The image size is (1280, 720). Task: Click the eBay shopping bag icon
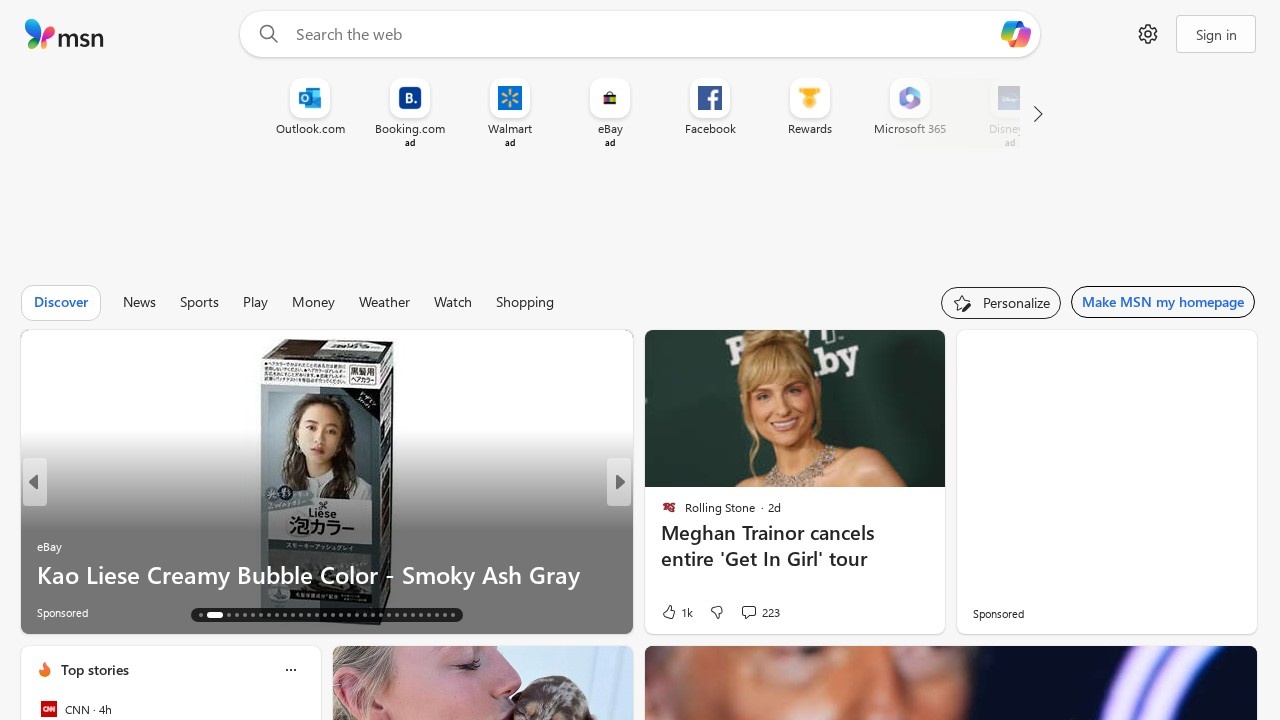click(x=610, y=98)
